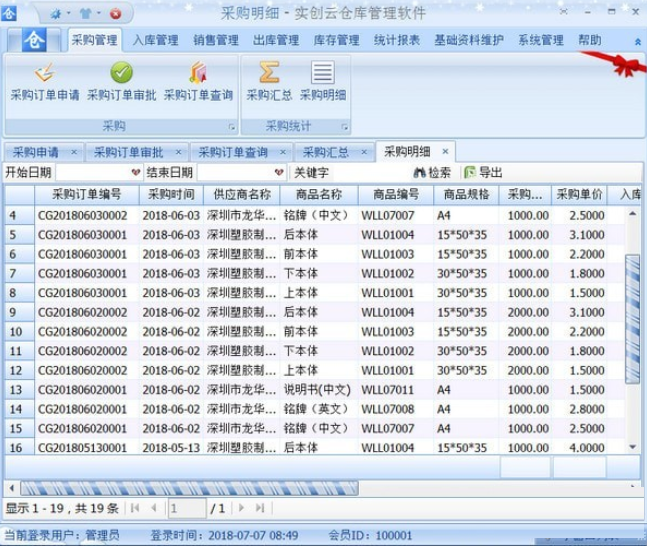Image resolution: width=647 pixels, height=546 pixels.
Task: Sort by 商品规格 column header
Action: click(x=466, y=194)
